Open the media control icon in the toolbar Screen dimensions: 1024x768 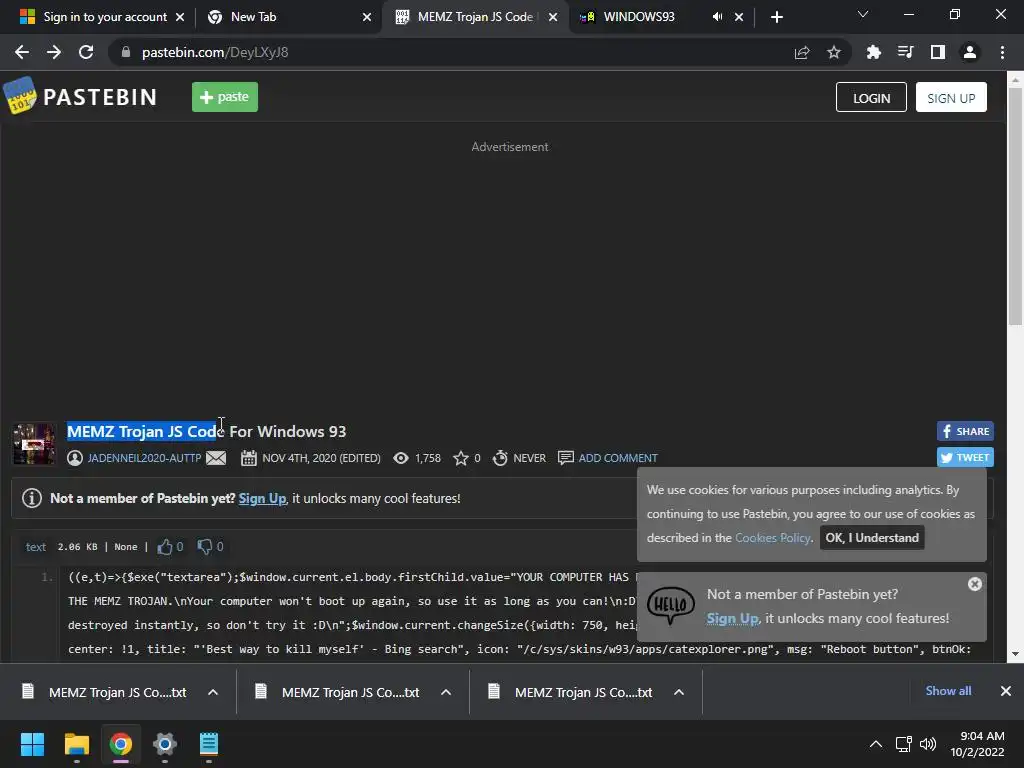tap(905, 52)
